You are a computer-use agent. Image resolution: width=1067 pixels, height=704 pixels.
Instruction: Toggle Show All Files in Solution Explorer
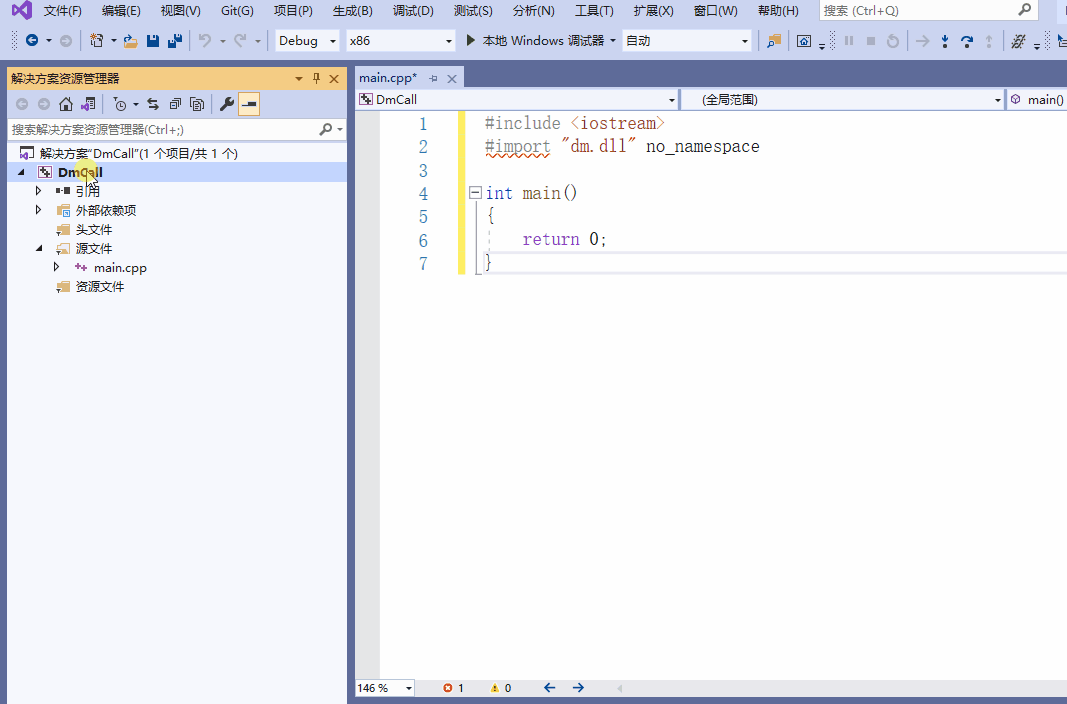coord(197,104)
